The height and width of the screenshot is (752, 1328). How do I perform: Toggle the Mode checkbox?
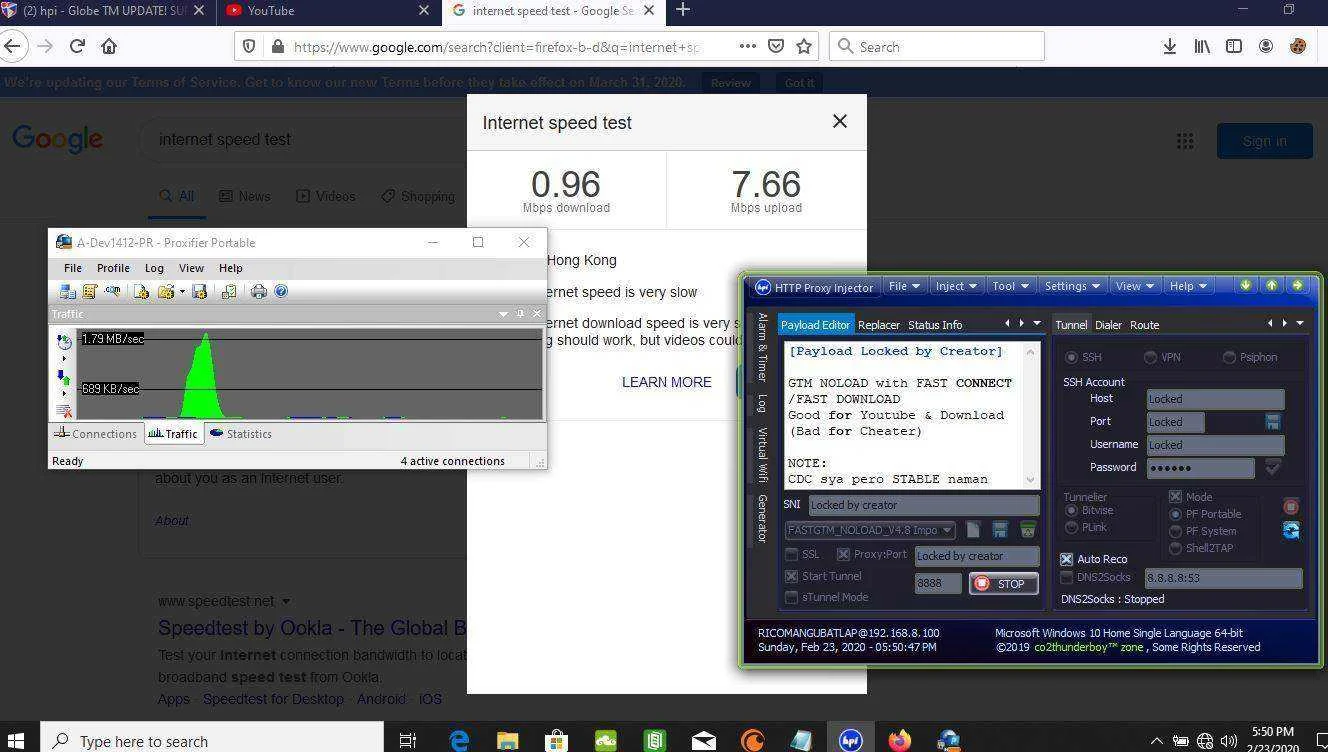1175,496
